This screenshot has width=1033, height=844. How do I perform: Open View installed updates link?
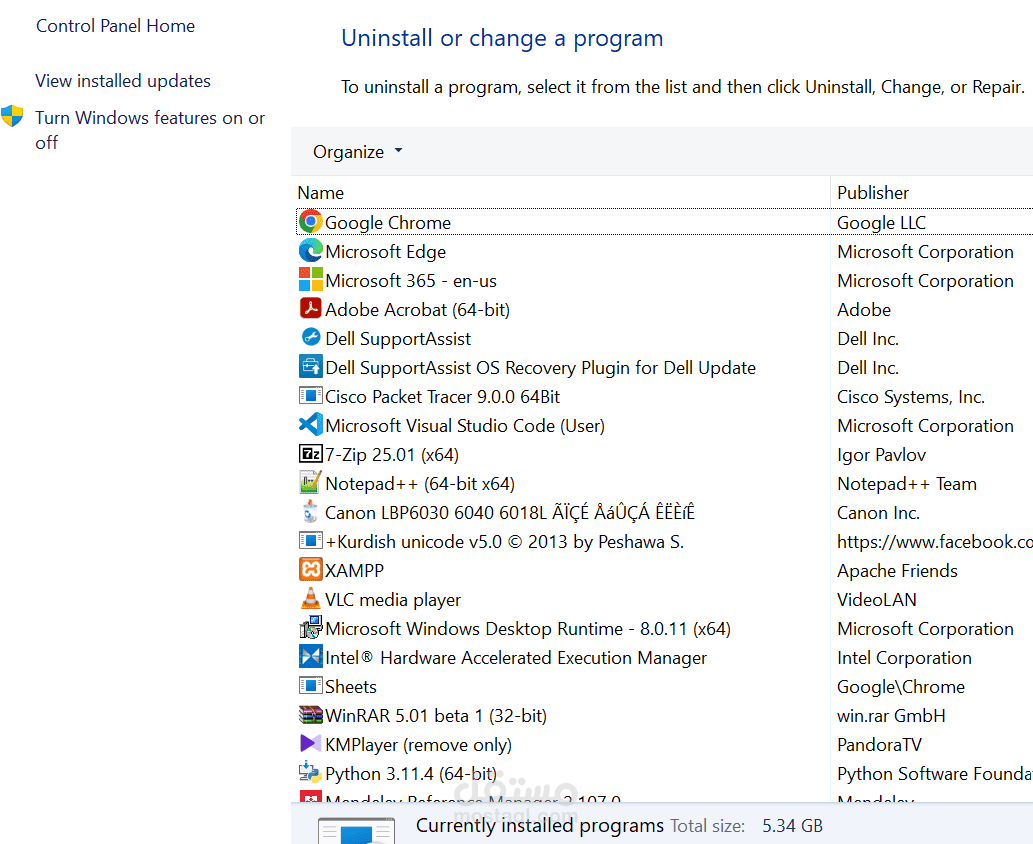123,80
